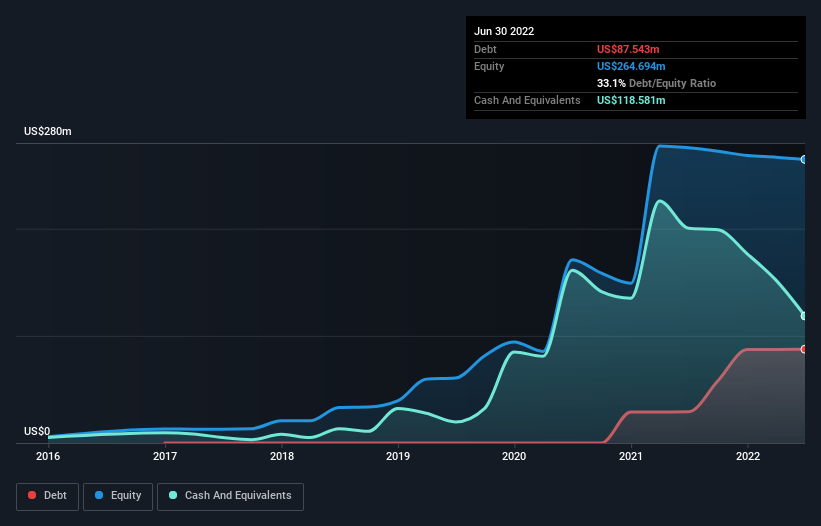Click the Debt label in the tooltip
The height and width of the screenshot is (526, 821).
click(485, 49)
